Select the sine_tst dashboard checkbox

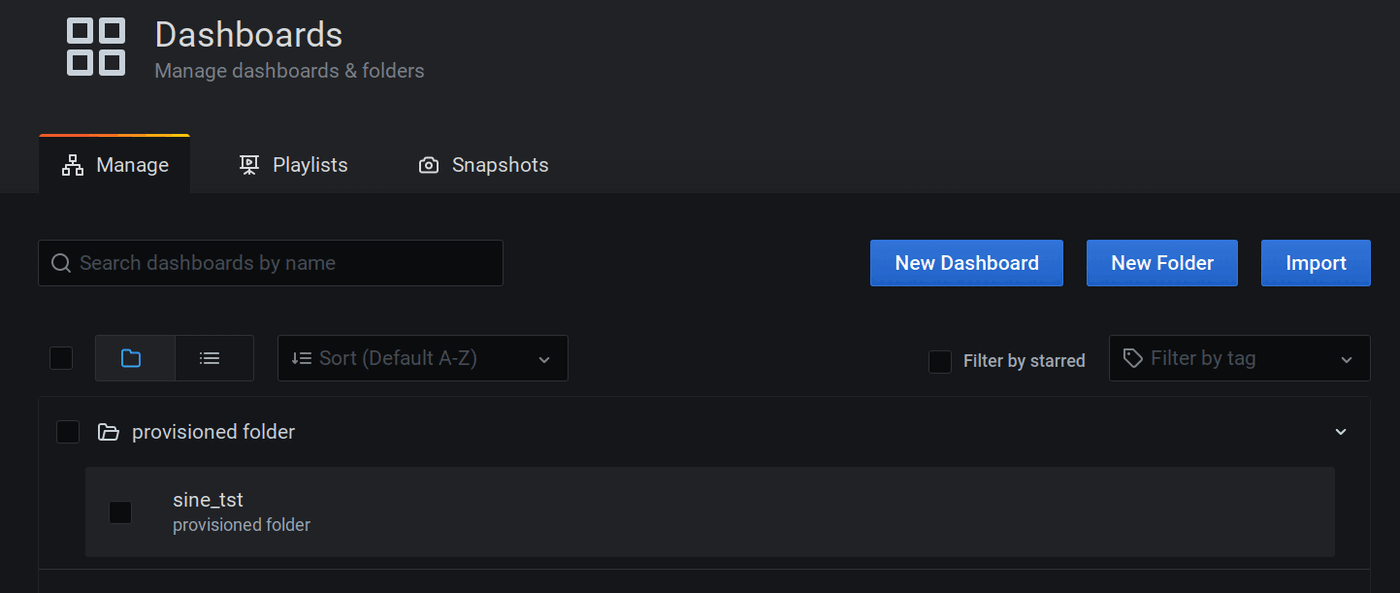(x=120, y=512)
